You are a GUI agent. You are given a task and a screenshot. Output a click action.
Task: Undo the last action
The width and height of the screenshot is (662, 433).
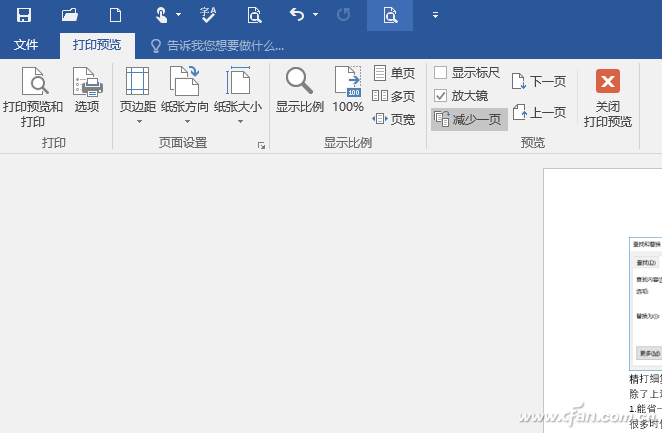[297, 15]
